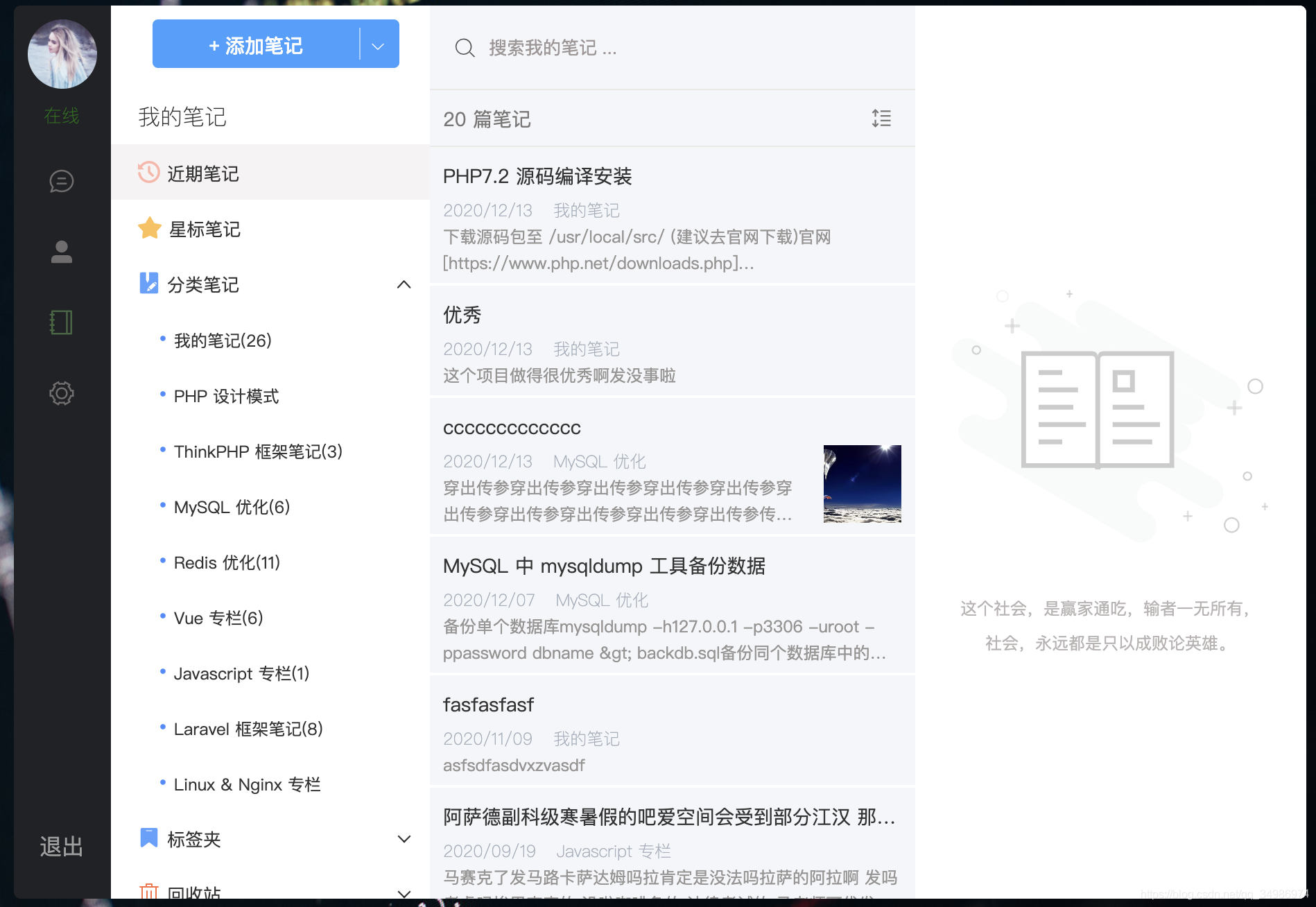Open the user avatar profile picture

pos(62,54)
